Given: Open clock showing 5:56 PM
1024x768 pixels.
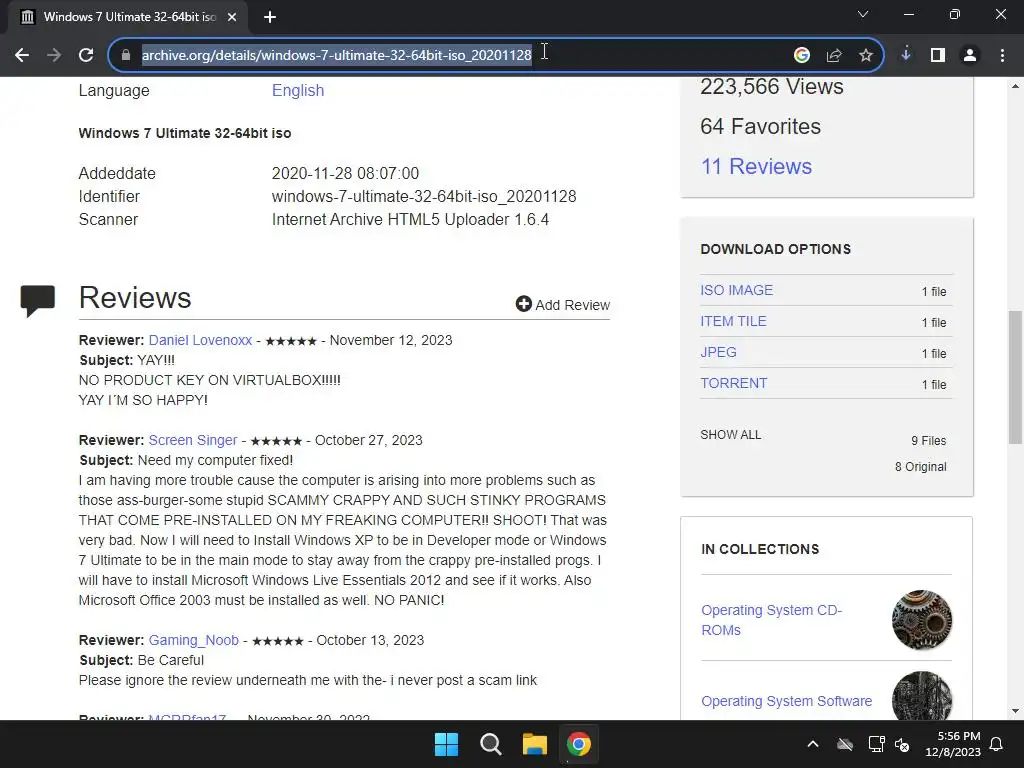Looking at the screenshot, I should (953, 744).
